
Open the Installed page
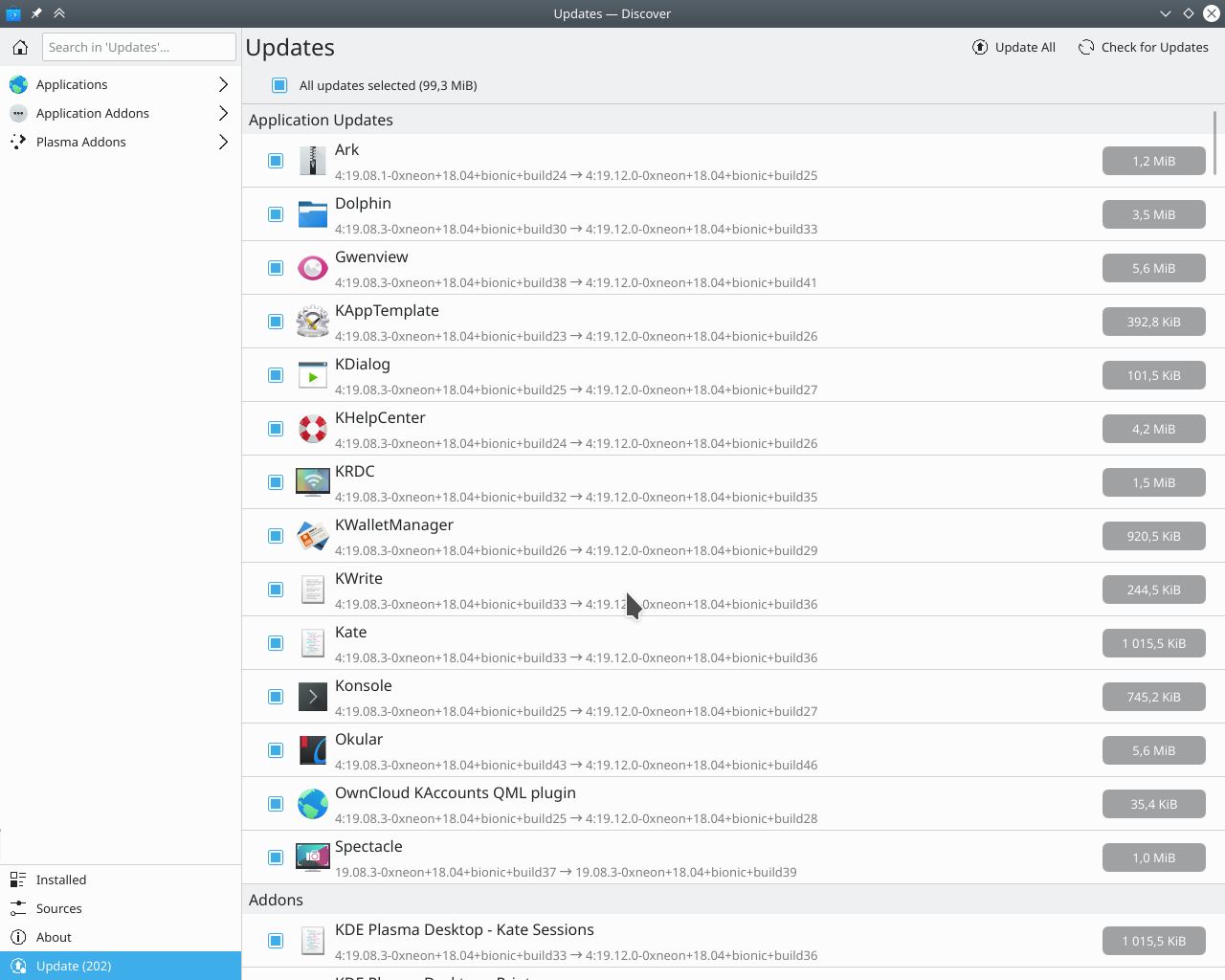121,880
